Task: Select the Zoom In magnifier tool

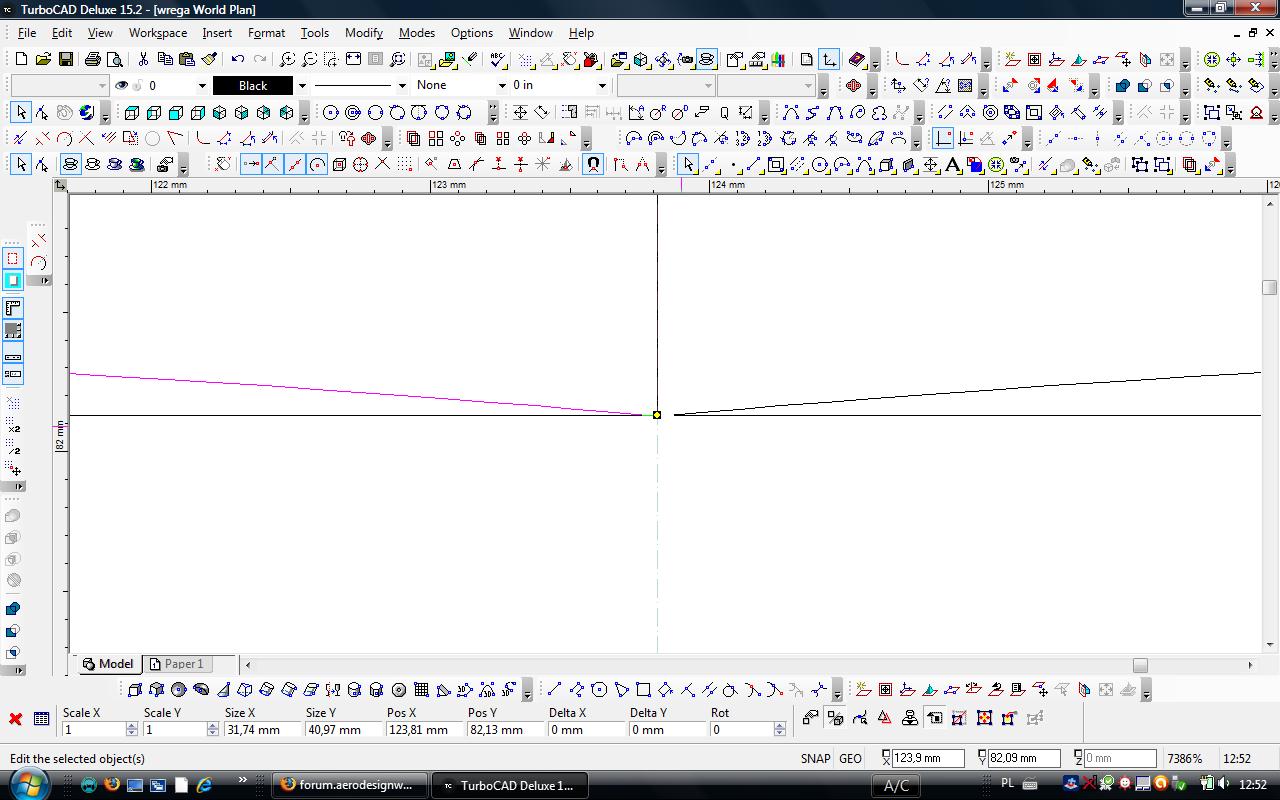Action: pos(287,60)
